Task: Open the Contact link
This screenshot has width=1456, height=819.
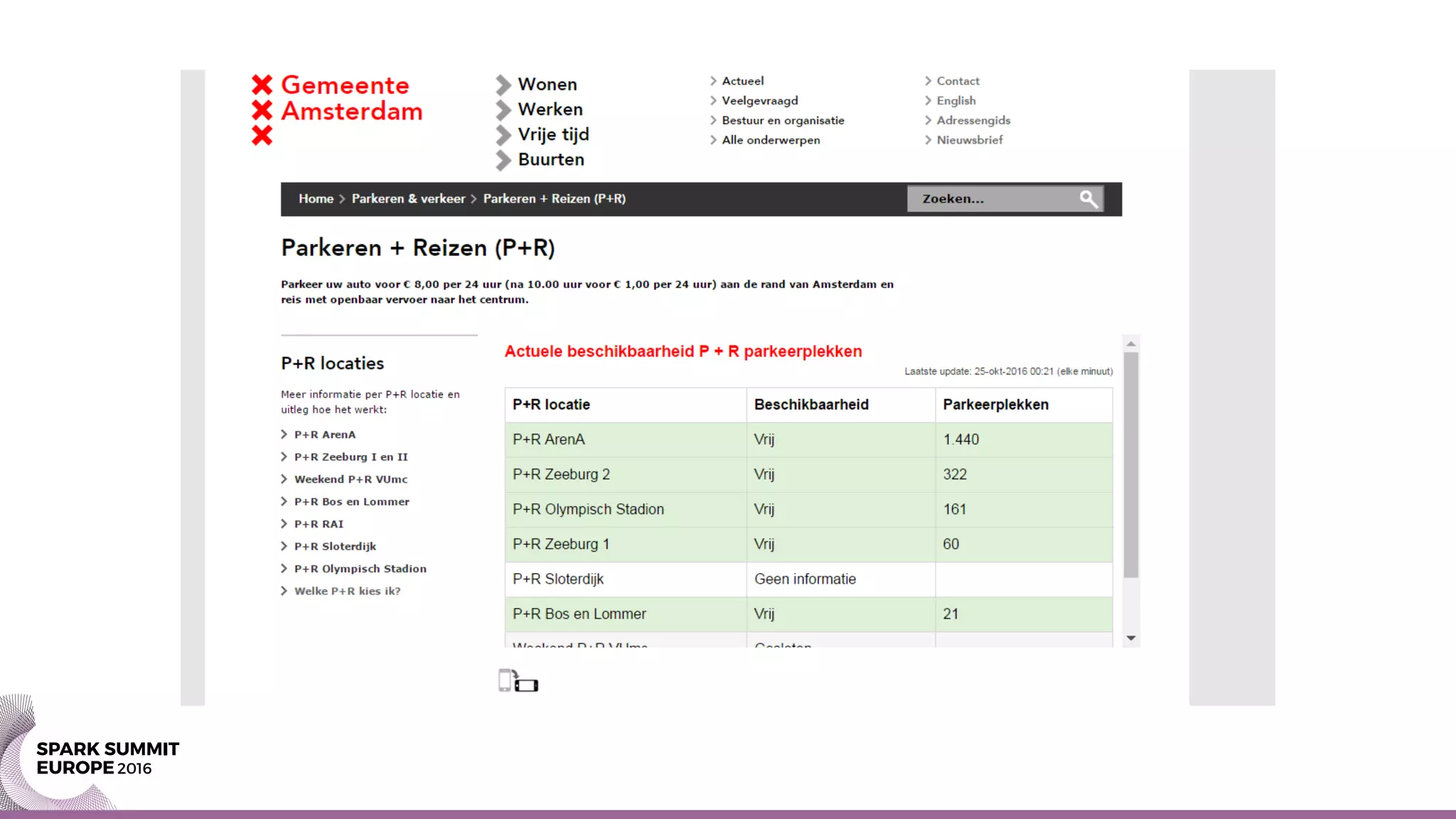Action: point(958,81)
